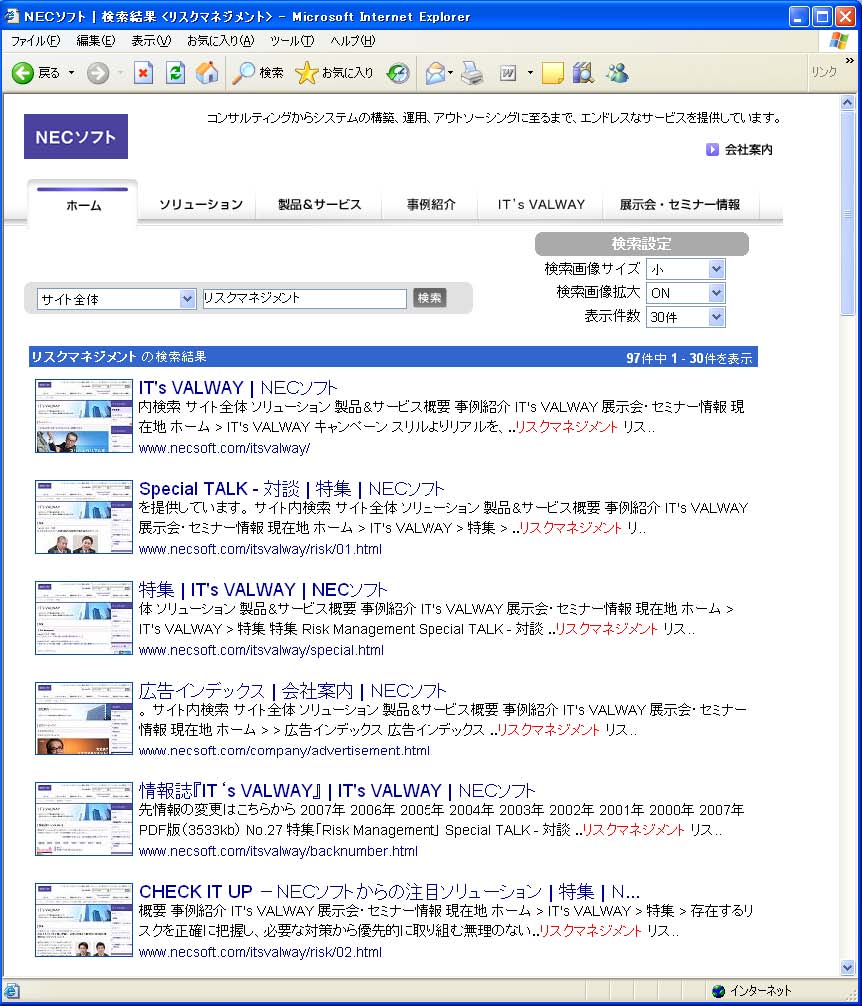The image size is (862, 1006).
Task: Open the 検索画像サイズ dropdown
Action: tap(686, 269)
